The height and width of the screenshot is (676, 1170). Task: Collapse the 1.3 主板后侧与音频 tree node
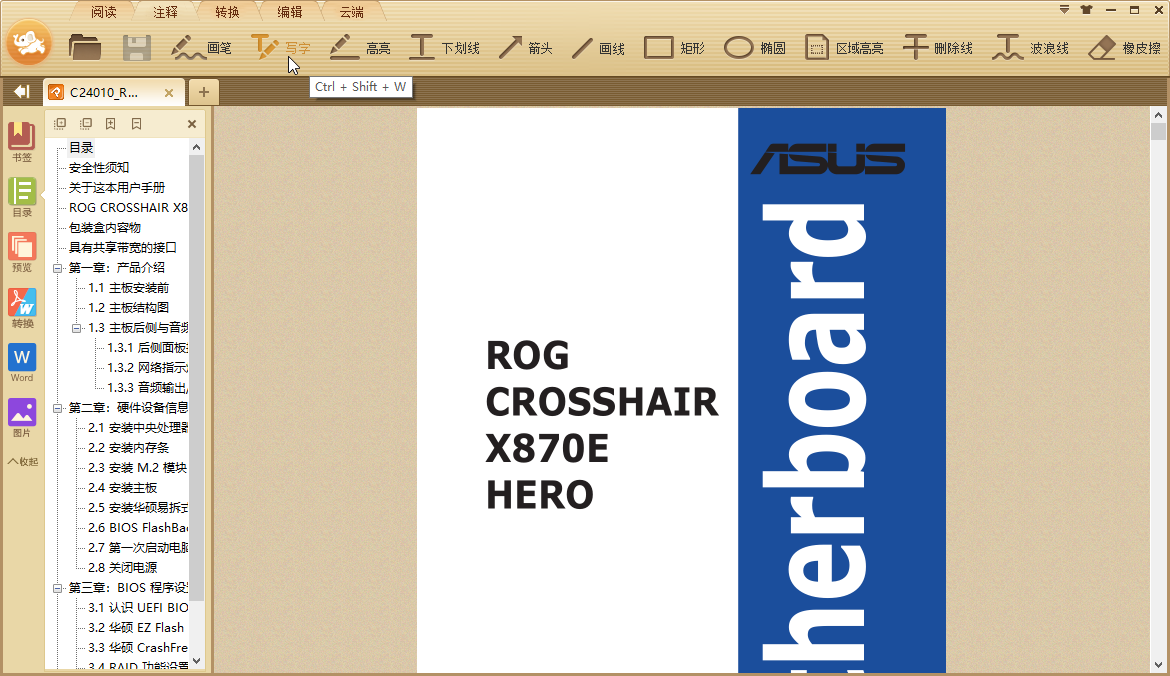[x=77, y=328]
